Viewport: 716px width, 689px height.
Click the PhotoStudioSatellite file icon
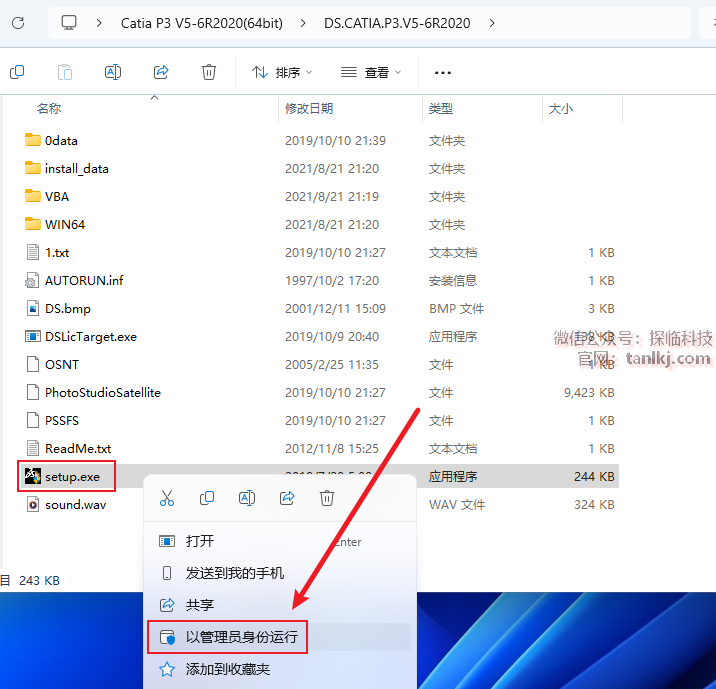(x=32, y=393)
